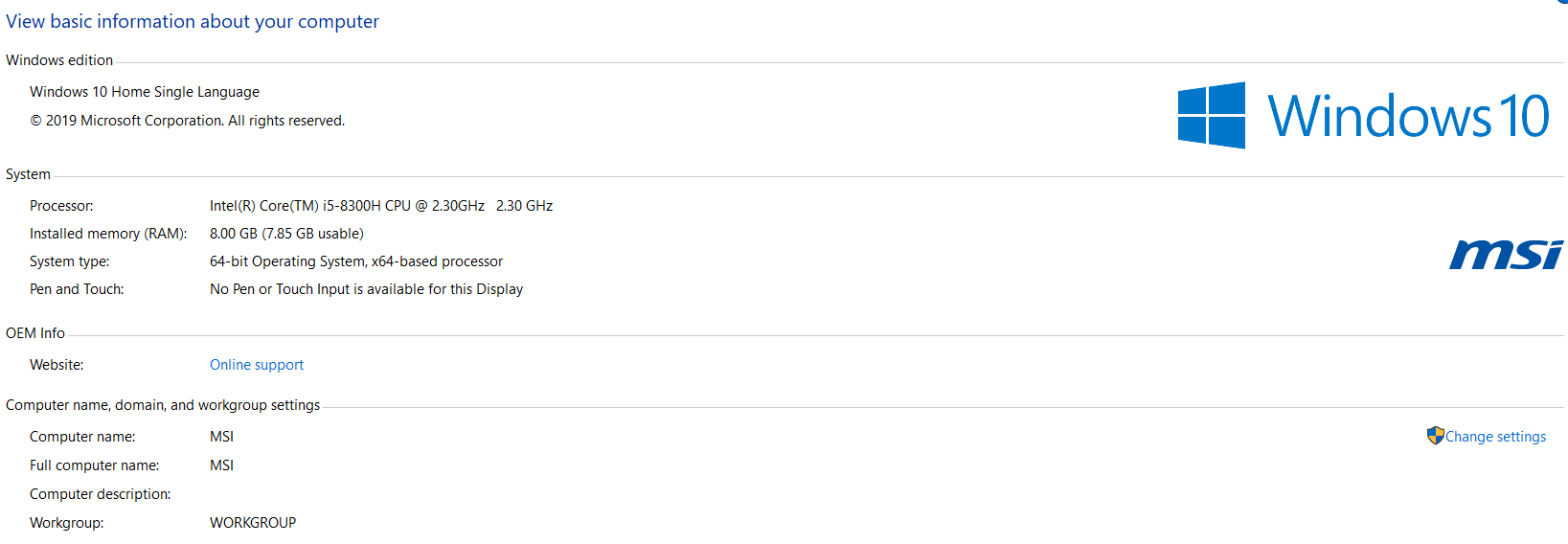Image resolution: width=1568 pixels, height=544 pixels.
Task: Click the Windows 10 Home Single Language text
Action: tap(145, 92)
